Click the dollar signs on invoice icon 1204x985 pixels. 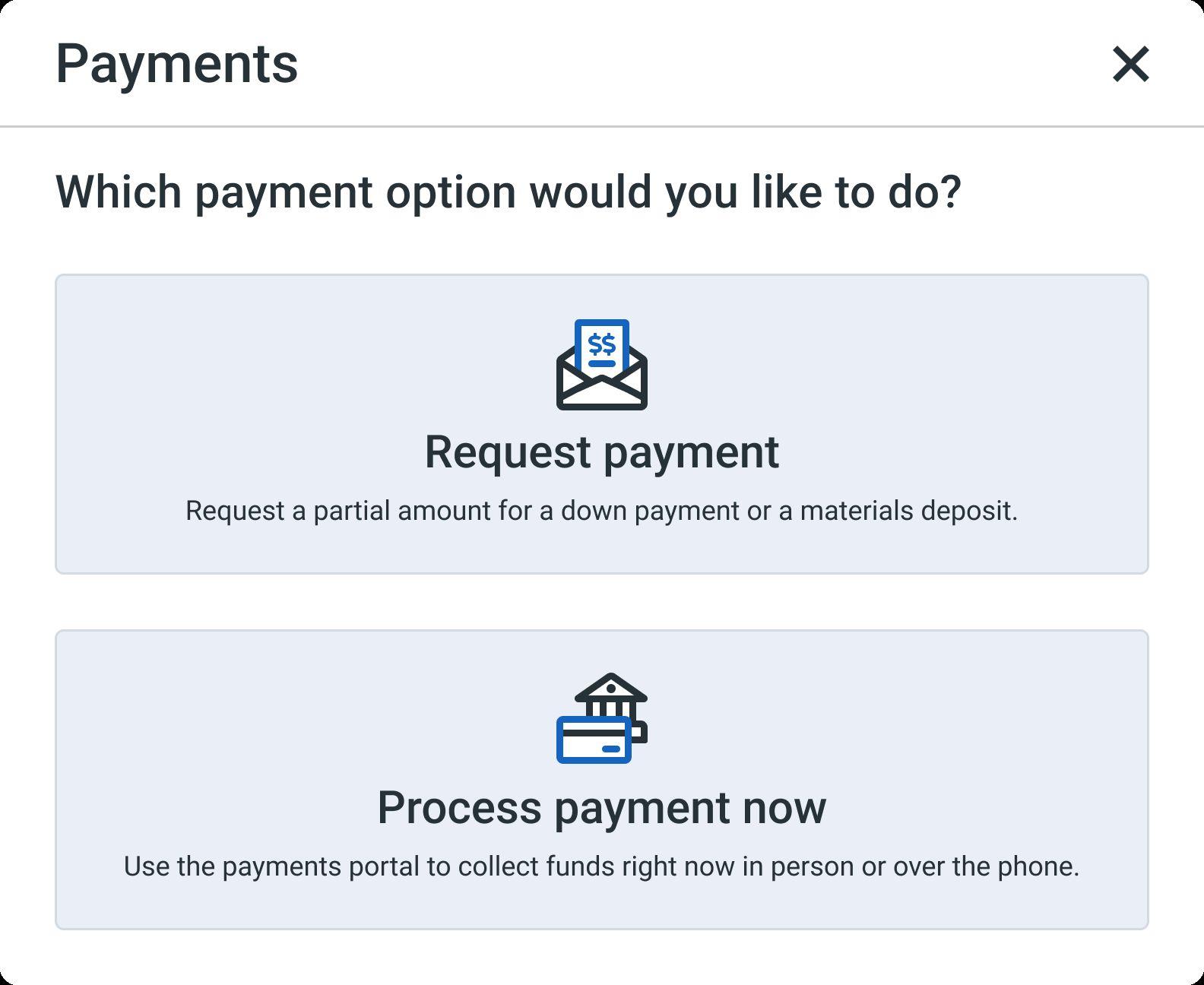602,345
